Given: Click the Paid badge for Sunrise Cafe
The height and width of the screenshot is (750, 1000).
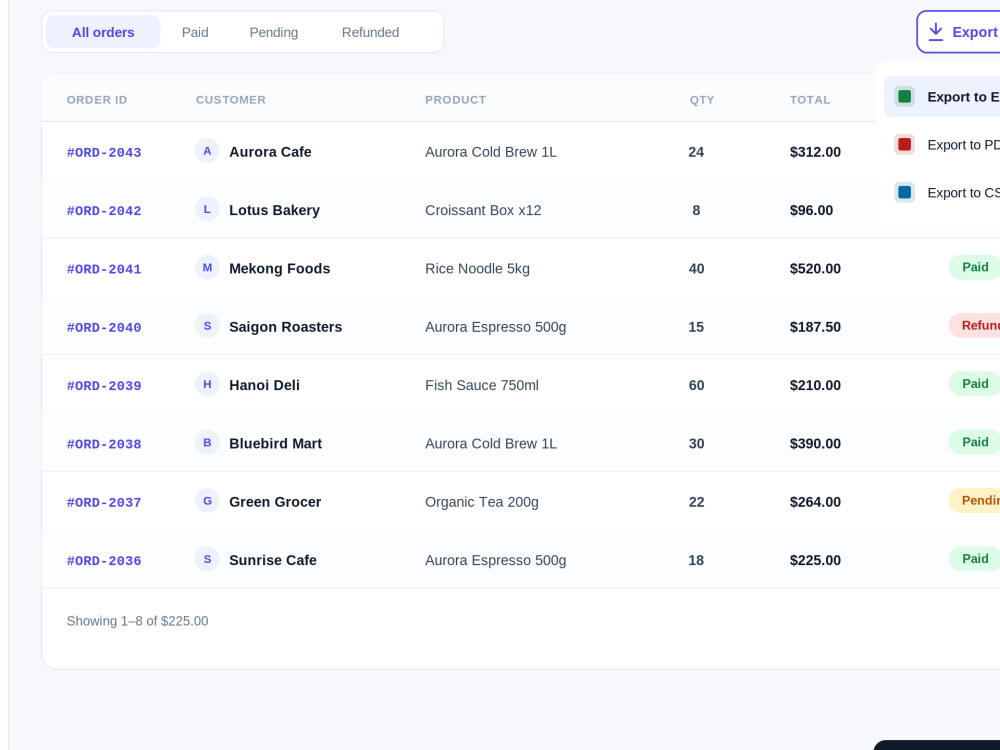Looking at the screenshot, I should click(974, 559).
